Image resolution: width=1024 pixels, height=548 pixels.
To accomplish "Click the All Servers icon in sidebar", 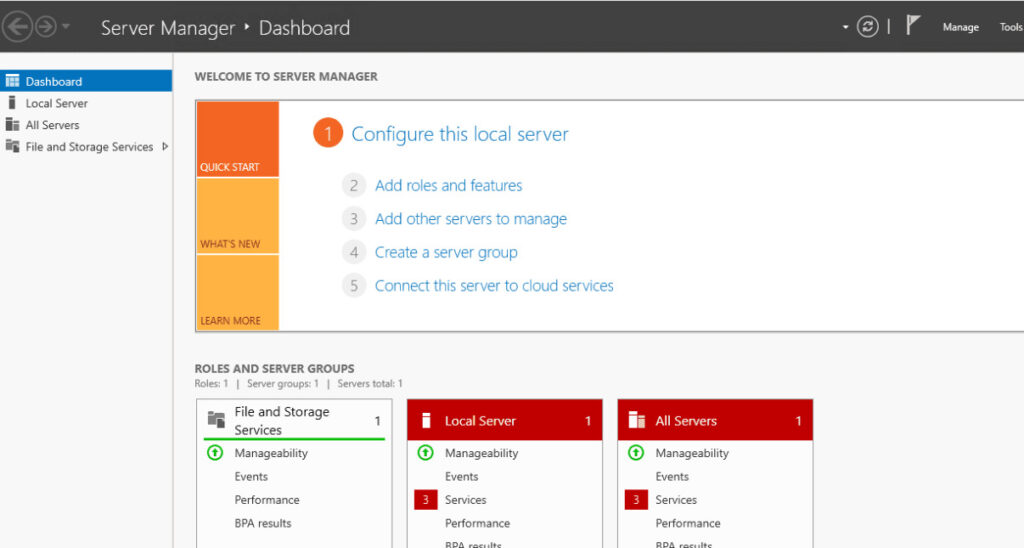I will point(12,124).
